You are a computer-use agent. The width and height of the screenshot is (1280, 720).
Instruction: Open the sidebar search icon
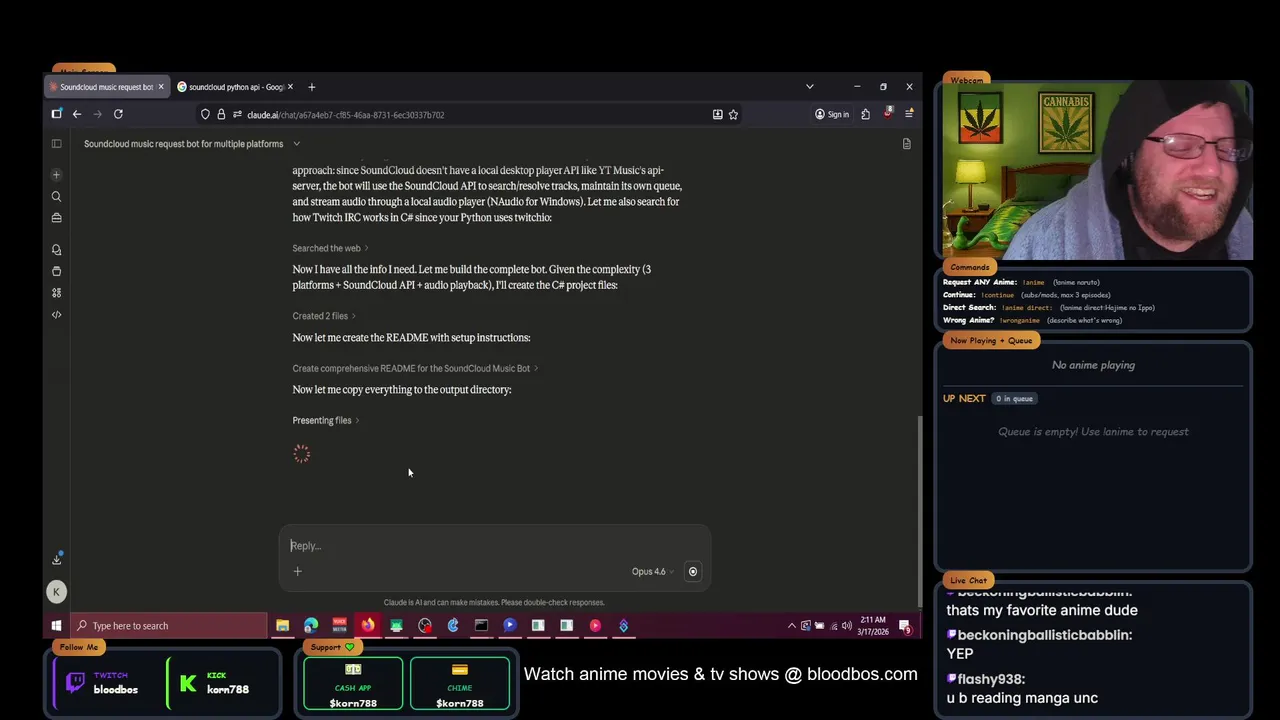(x=56, y=197)
